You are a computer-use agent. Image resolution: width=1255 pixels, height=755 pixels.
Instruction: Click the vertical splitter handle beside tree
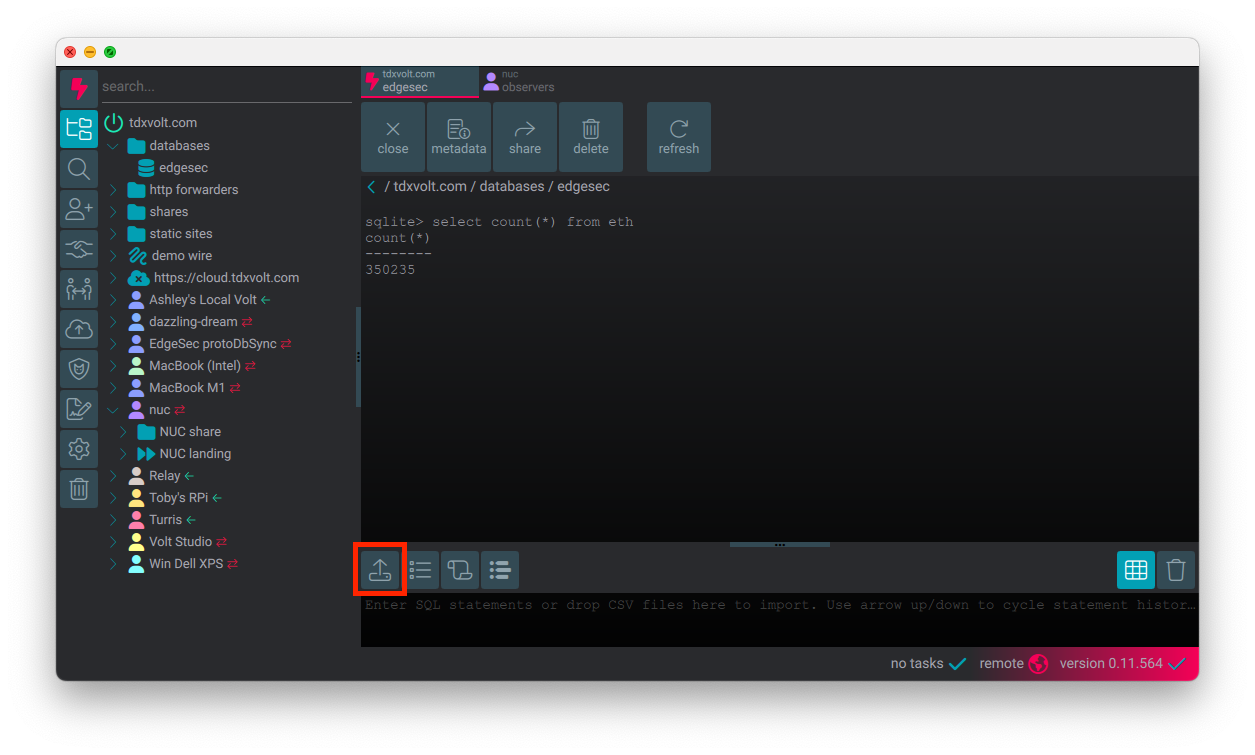[358, 357]
